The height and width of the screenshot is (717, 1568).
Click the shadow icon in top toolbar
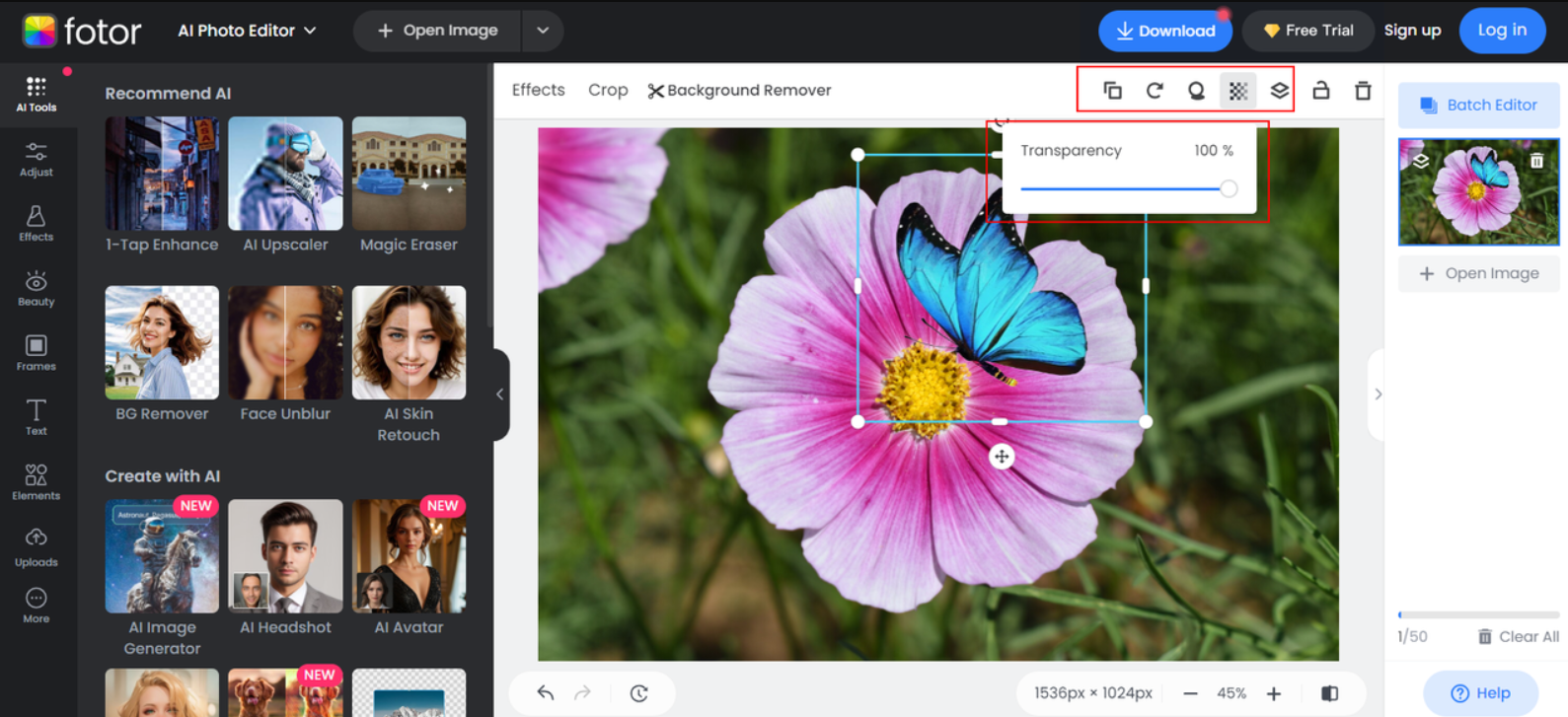1196,91
